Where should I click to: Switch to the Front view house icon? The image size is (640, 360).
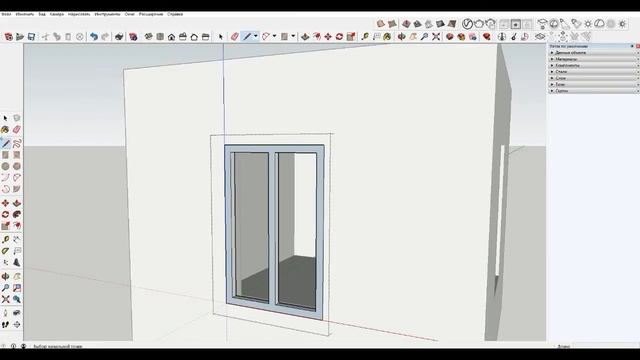(x=171, y=37)
